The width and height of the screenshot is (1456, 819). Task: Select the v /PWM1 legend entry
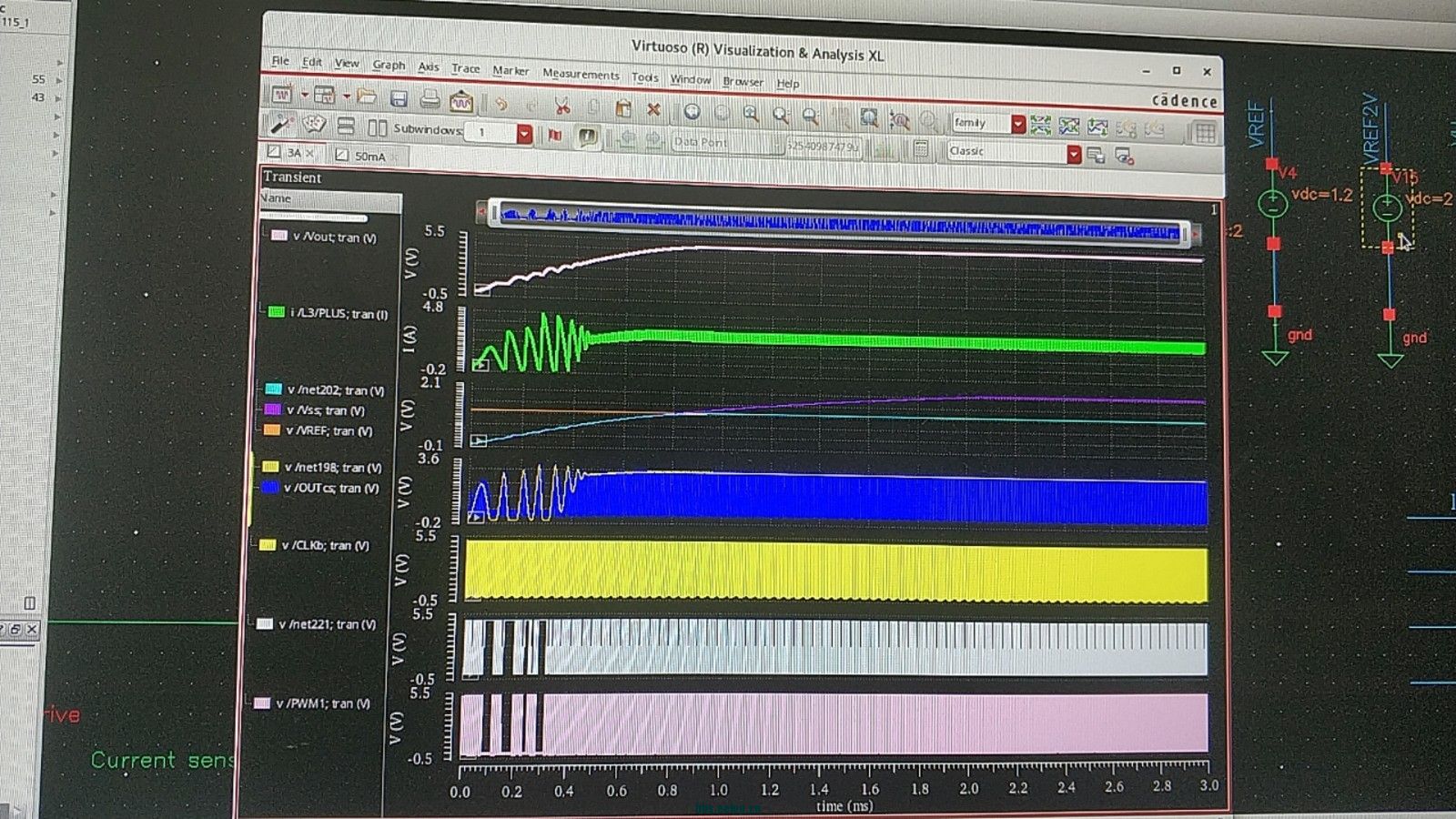click(313, 703)
